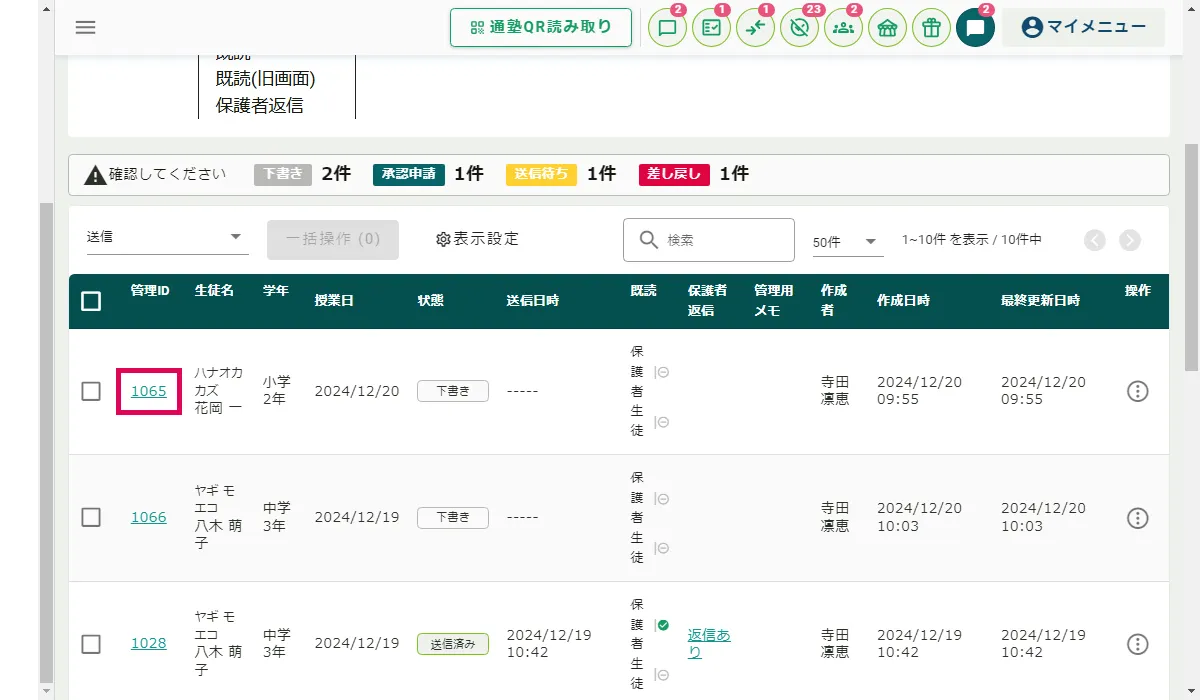Open the crossed-circle icon with badge 23
The width and height of the screenshot is (1200, 700).
(x=799, y=28)
